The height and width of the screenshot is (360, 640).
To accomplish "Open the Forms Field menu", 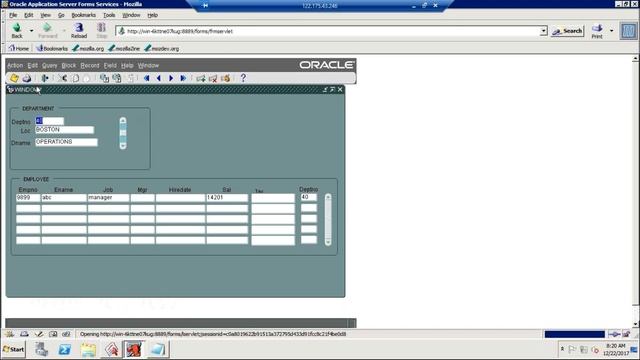I will 110,65.
